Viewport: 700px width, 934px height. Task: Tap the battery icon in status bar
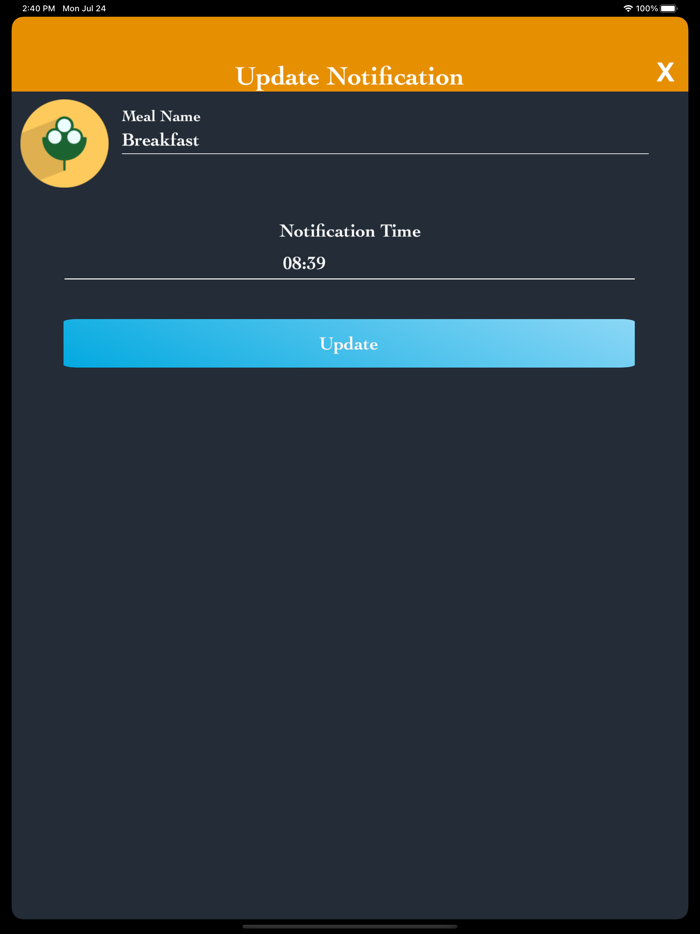pos(668,8)
